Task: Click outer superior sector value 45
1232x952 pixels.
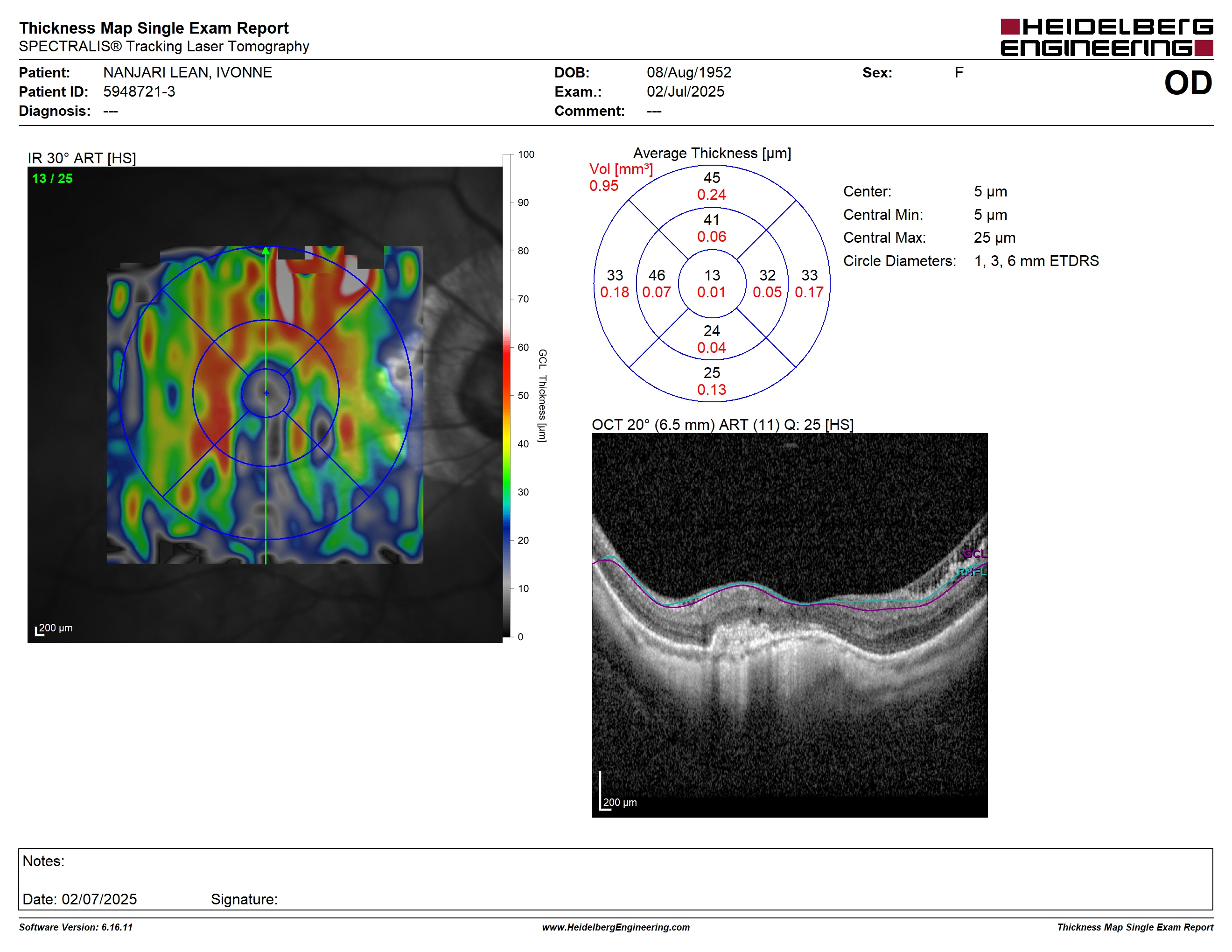Action: click(x=711, y=178)
